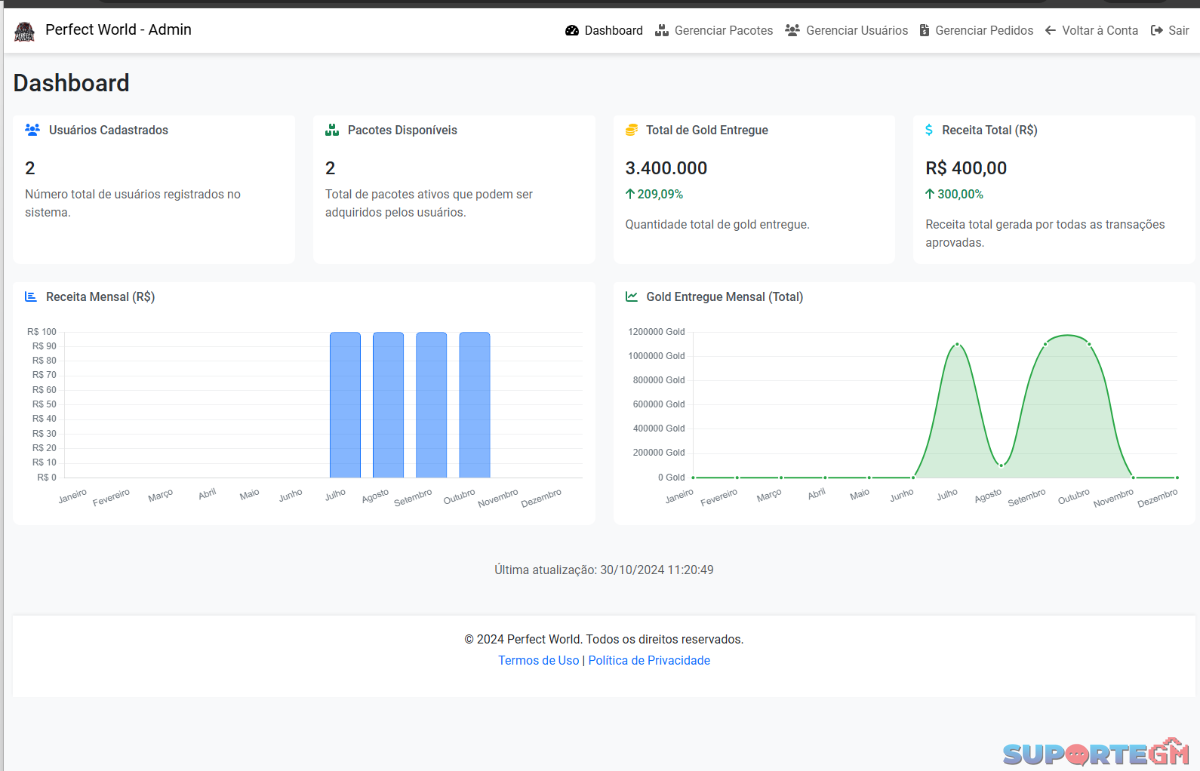The width and height of the screenshot is (1200, 771).
Task: Click the green up arrow beside 300,00%
Action: [930, 194]
